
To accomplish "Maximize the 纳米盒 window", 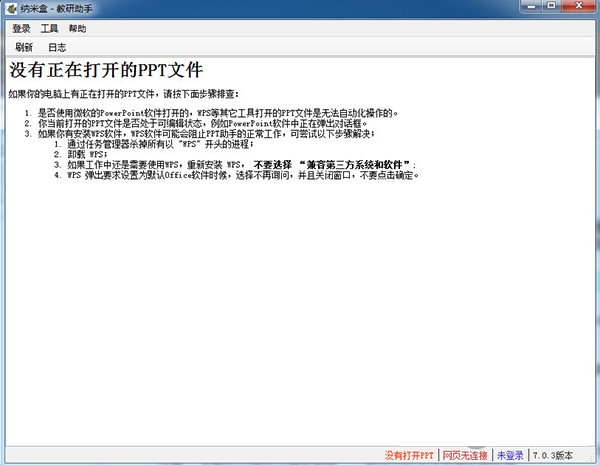I will pyautogui.click(x=553, y=9).
